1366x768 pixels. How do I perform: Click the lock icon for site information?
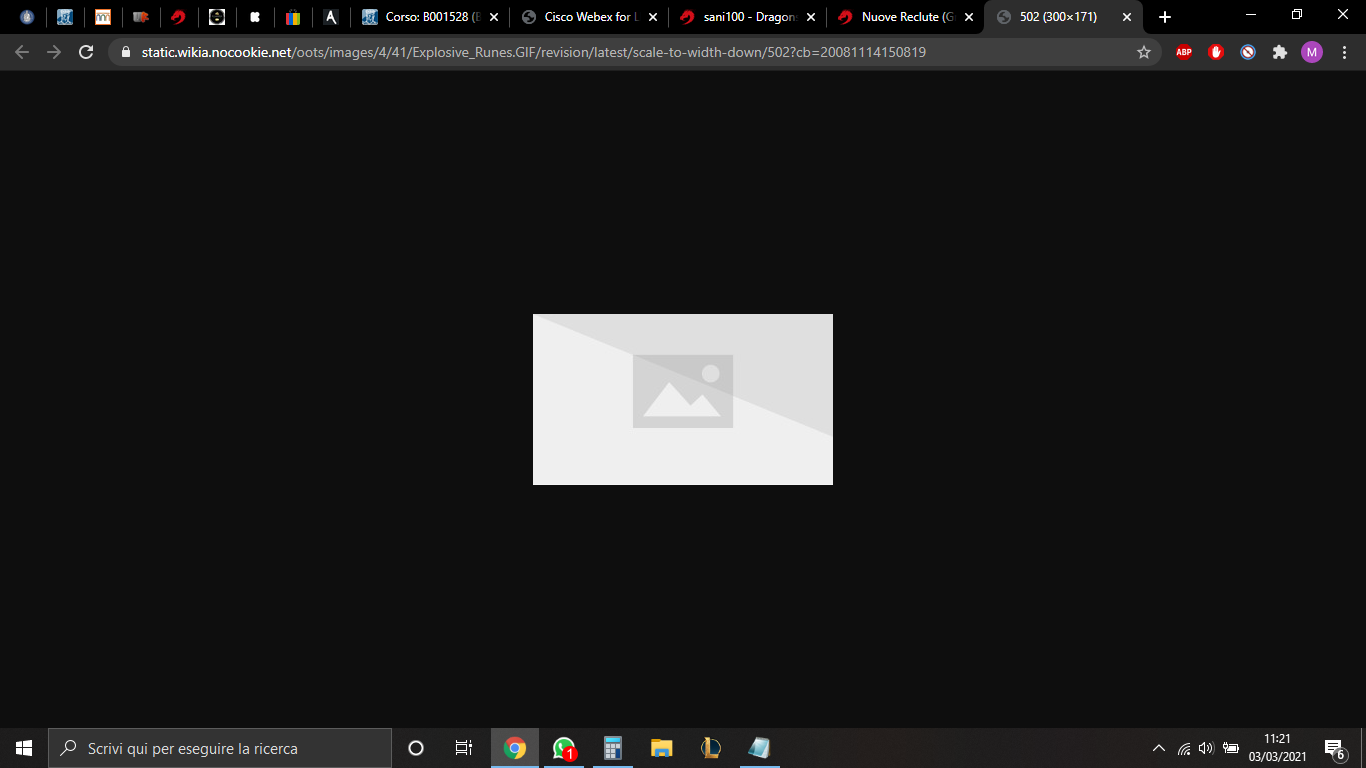point(126,52)
